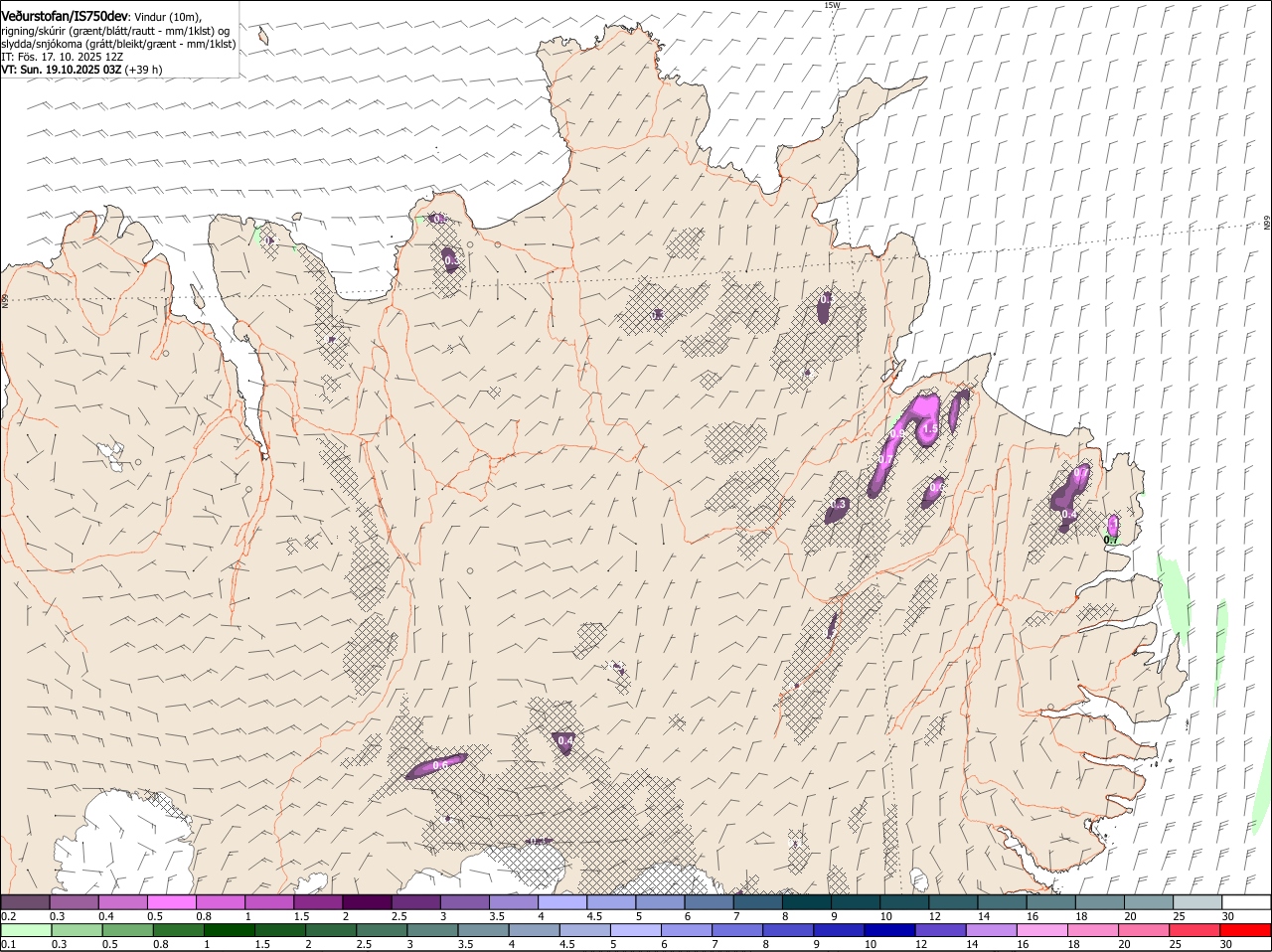Click the small island off the northwest coast
The image size is (1272, 952).
pyautogui.click(x=264, y=37)
